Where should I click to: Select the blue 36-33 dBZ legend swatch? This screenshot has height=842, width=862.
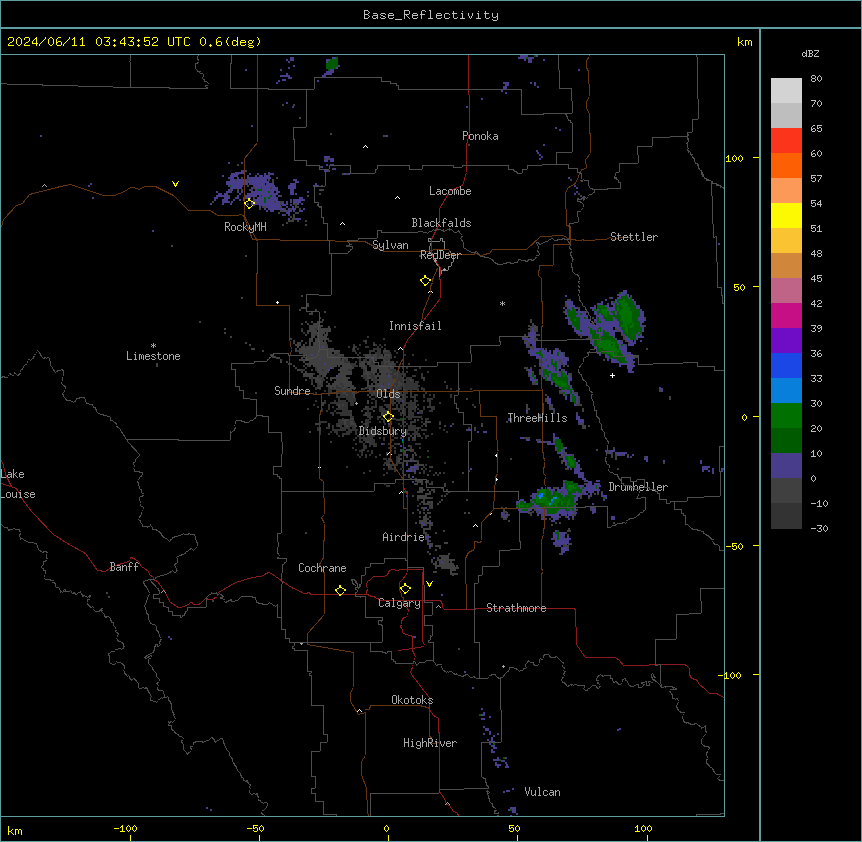786,365
